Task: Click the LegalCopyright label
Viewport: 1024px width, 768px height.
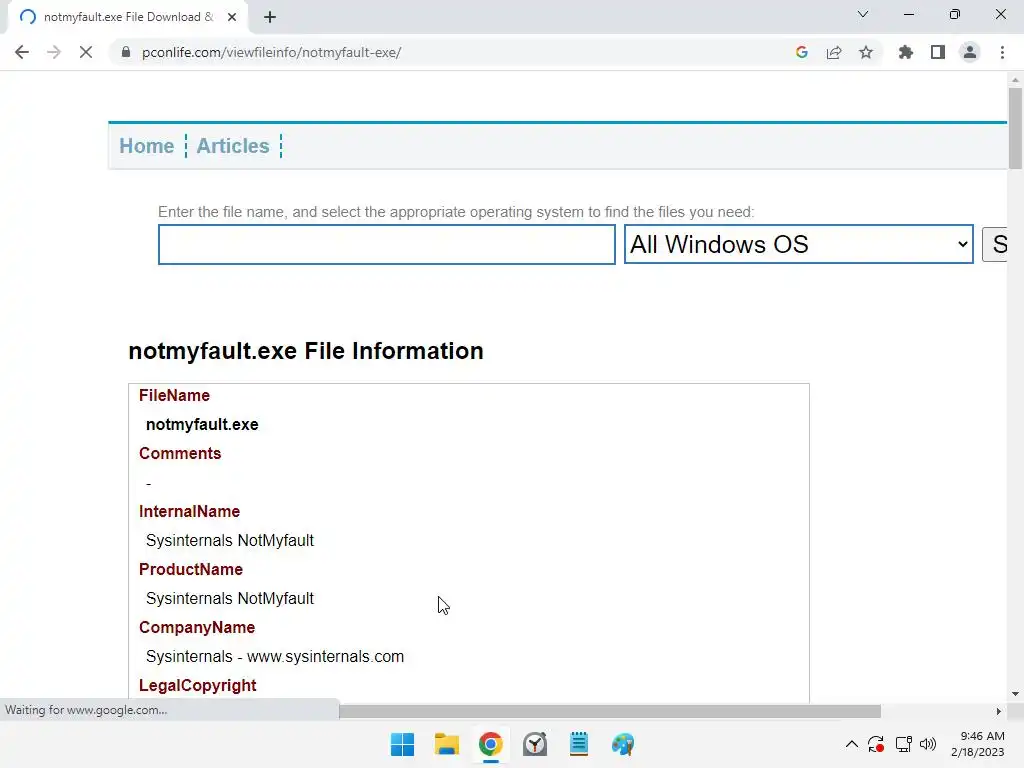Action: [x=197, y=685]
